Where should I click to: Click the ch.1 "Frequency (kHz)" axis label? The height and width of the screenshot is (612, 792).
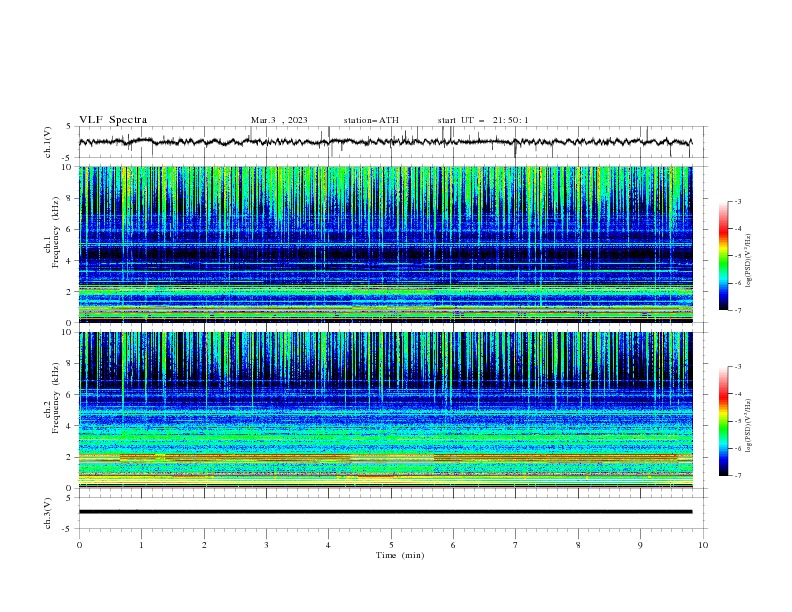56,232
